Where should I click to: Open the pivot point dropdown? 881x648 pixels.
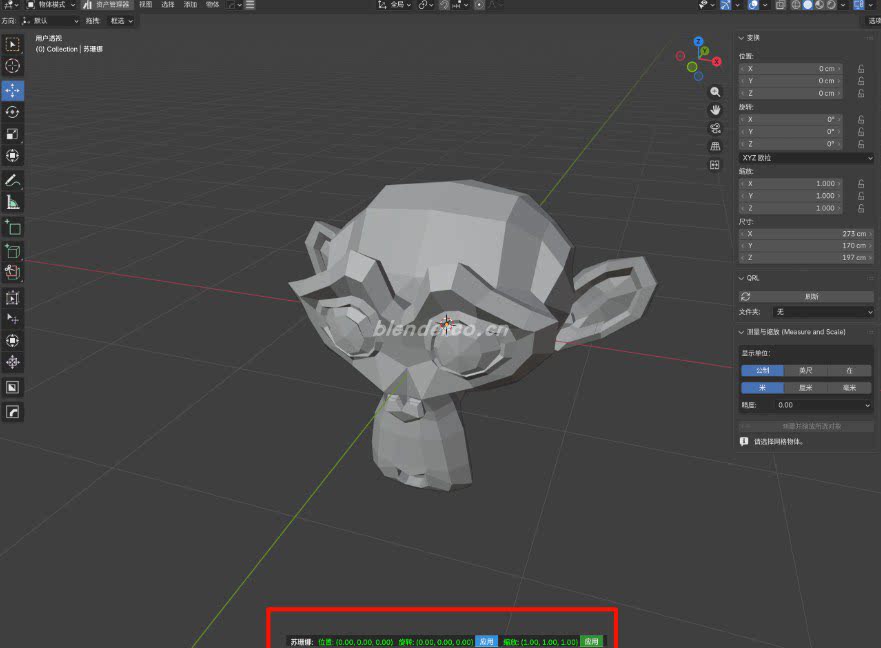pyautogui.click(x=425, y=5)
